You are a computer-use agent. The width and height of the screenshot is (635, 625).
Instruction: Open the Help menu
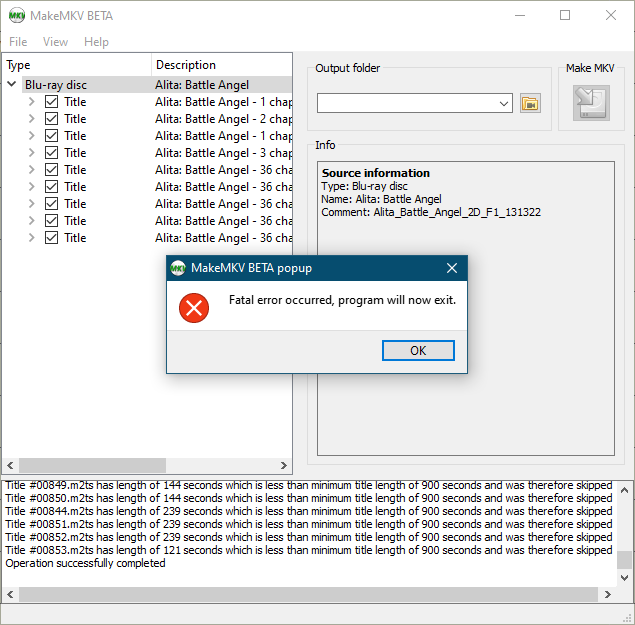coord(96,42)
